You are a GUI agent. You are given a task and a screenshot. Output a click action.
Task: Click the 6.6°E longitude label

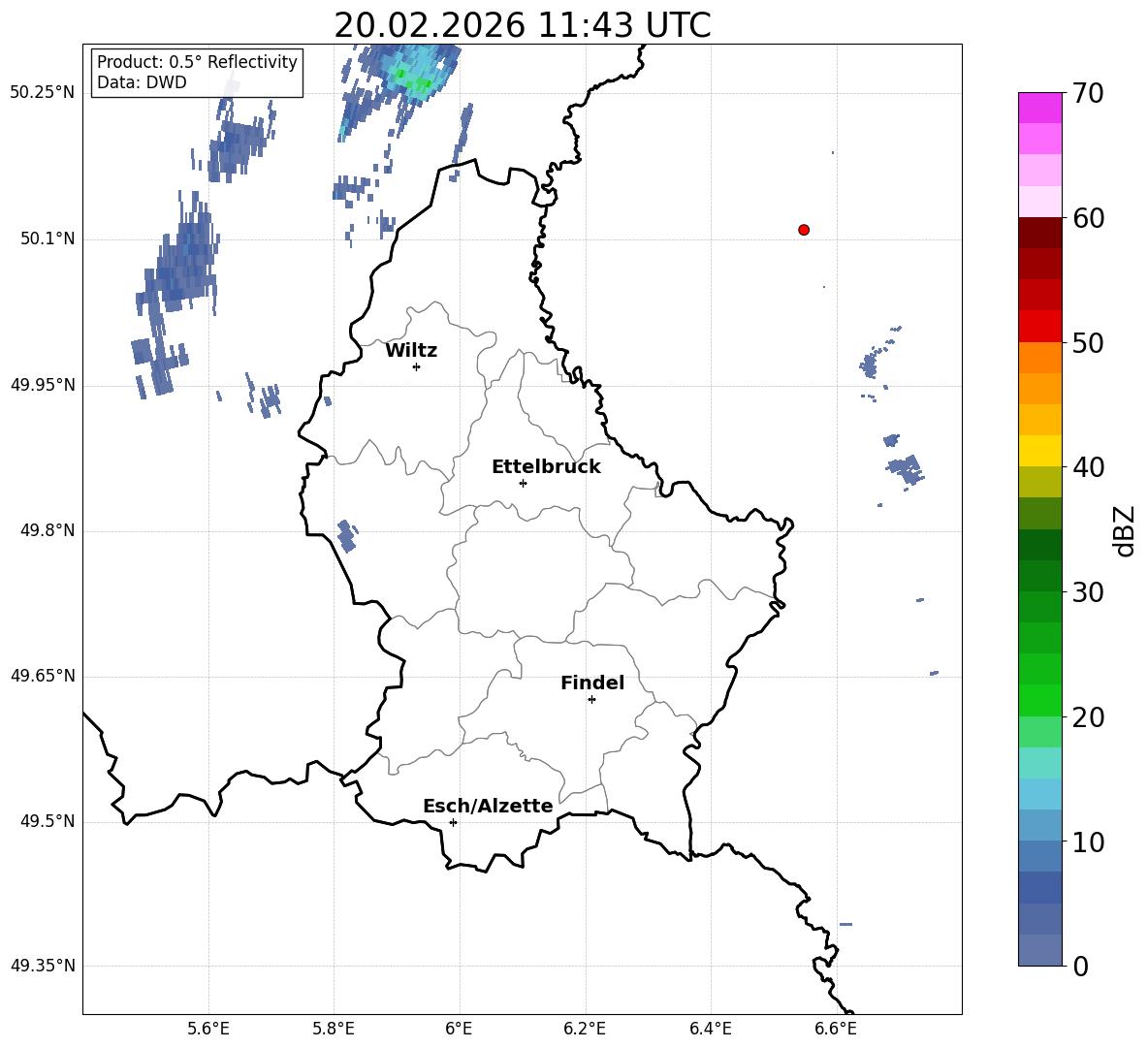(x=836, y=1029)
